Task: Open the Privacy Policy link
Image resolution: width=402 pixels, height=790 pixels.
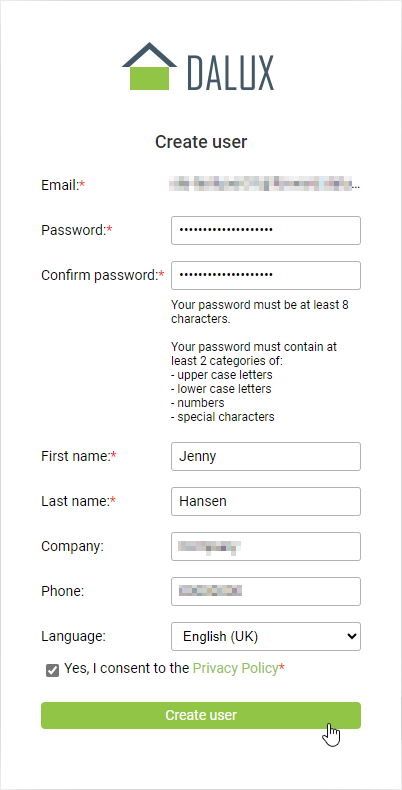Action: pyautogui.click(x=235, y=669)
